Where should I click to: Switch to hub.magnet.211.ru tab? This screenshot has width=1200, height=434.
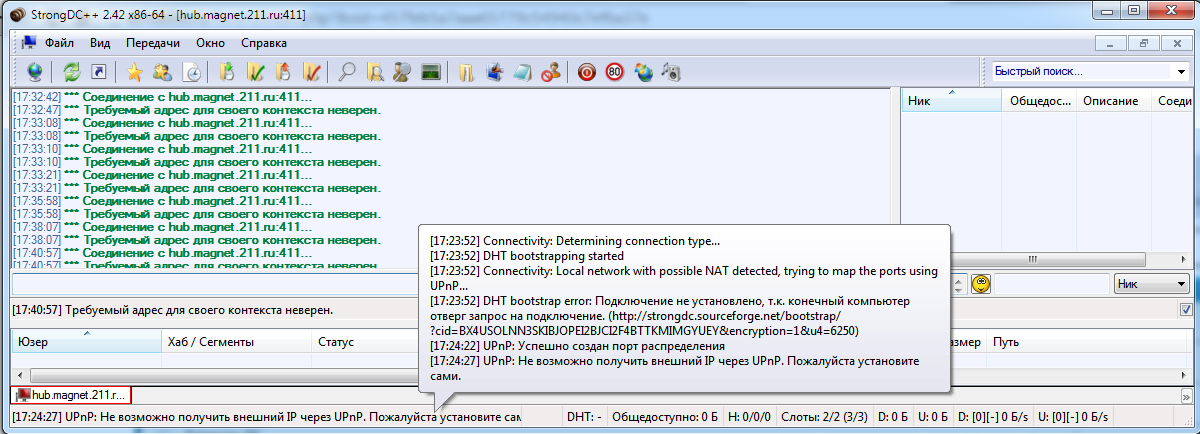tap(70, 396)
